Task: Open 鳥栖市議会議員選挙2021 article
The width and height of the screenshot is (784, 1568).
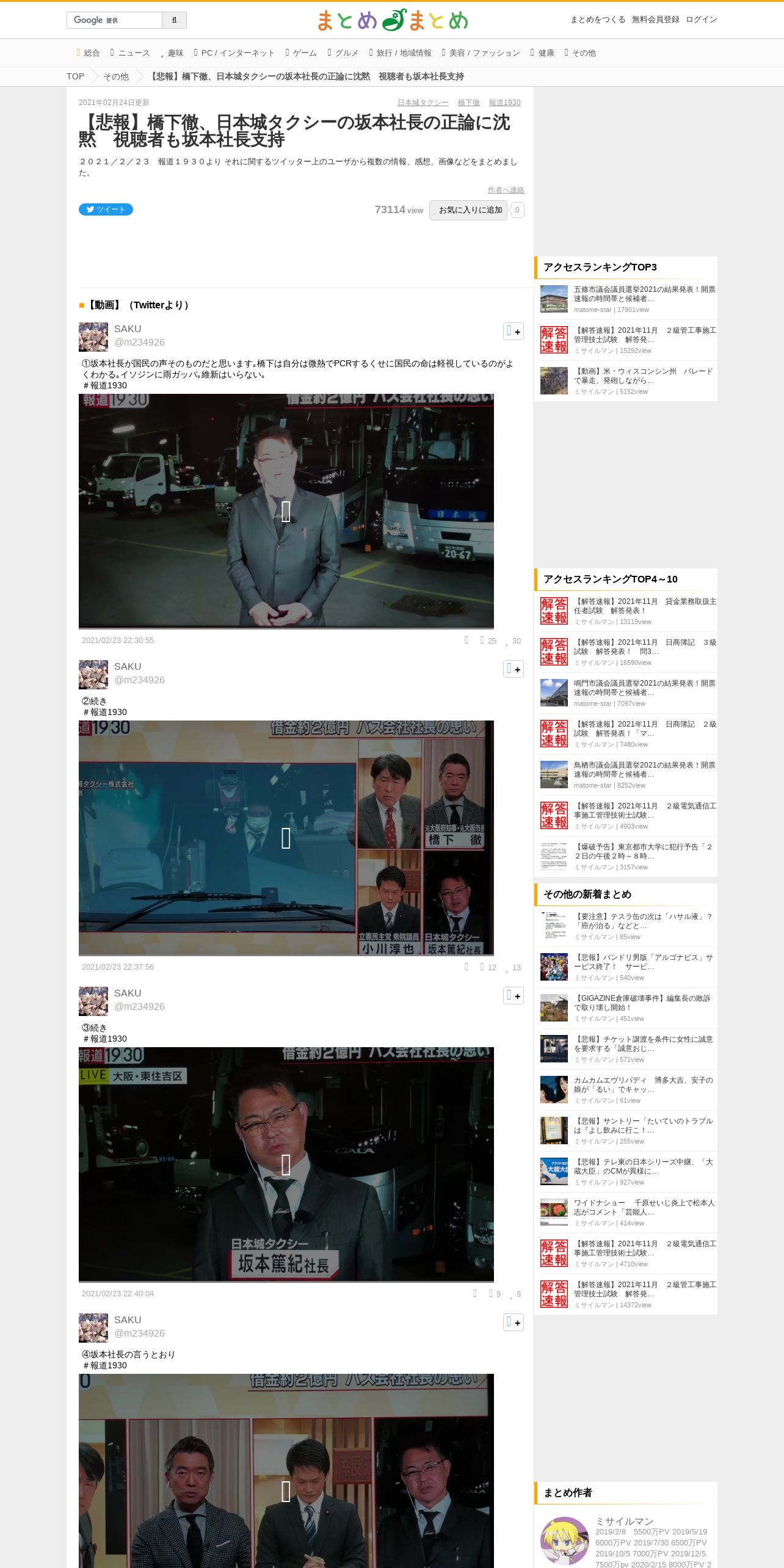Action: coord(644,770)
